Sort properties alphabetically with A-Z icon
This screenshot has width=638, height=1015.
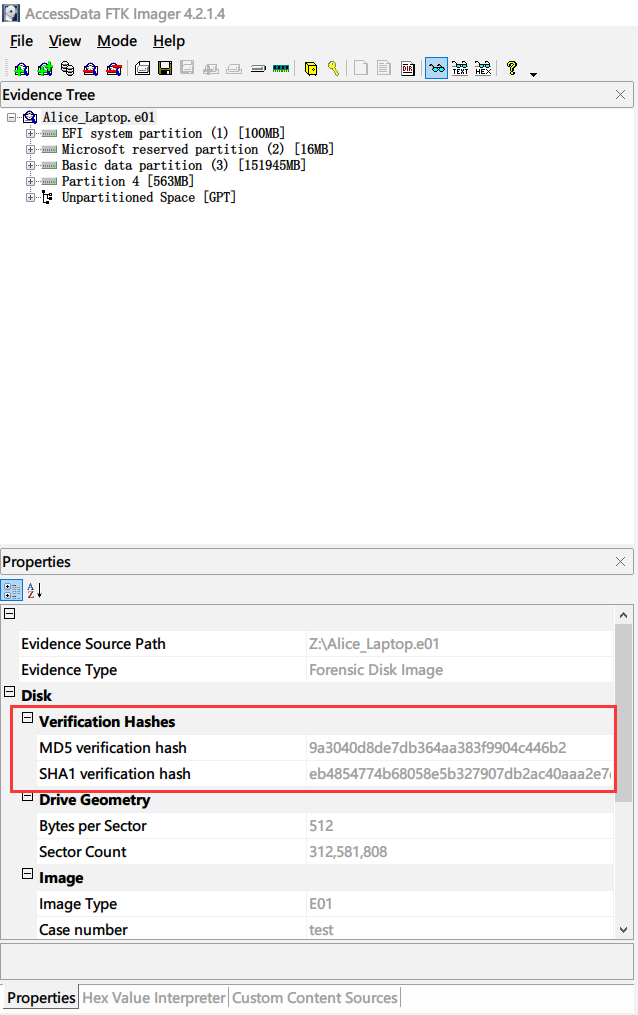(34, 590)
